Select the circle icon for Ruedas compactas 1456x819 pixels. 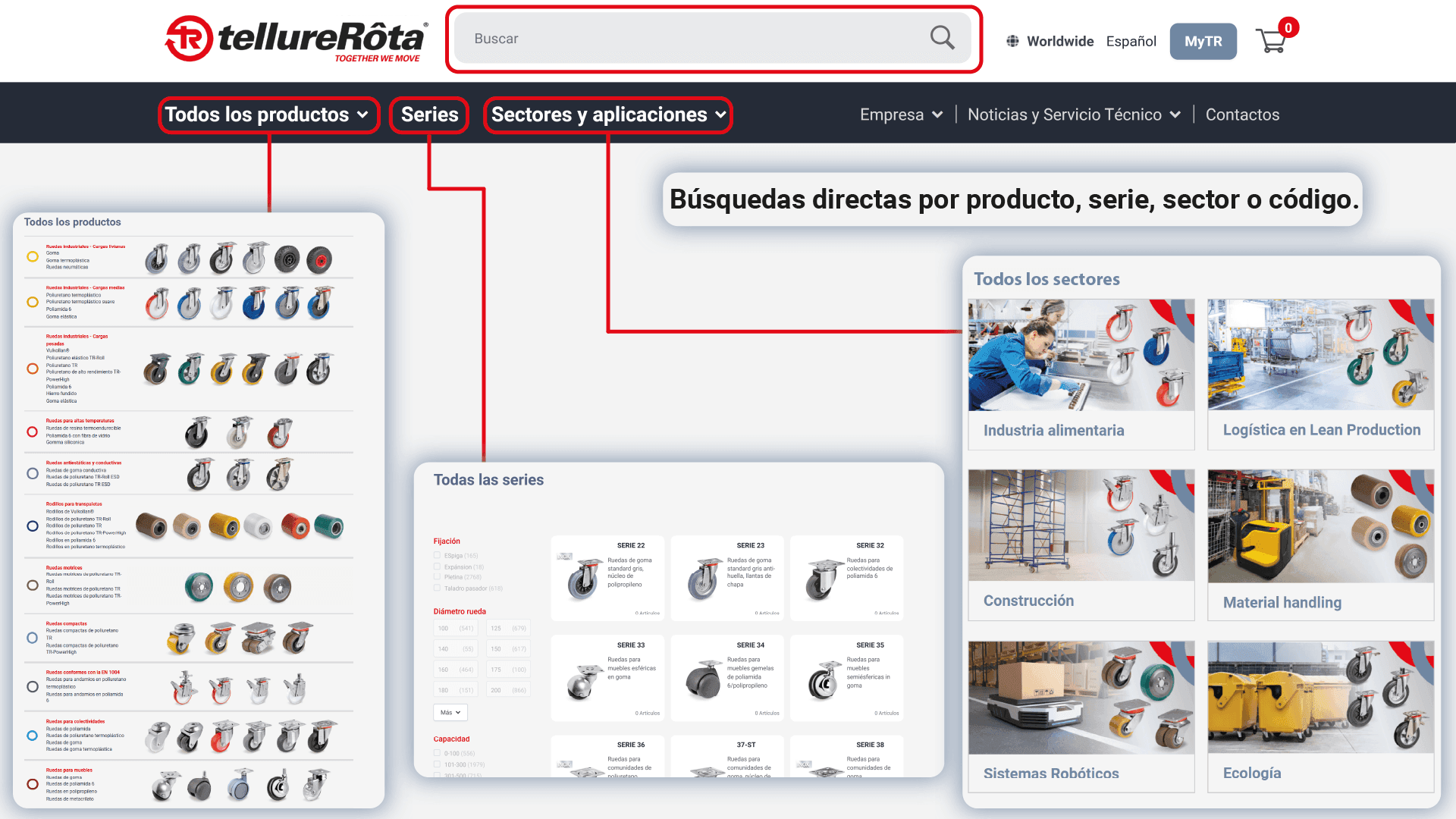point(33,638)
